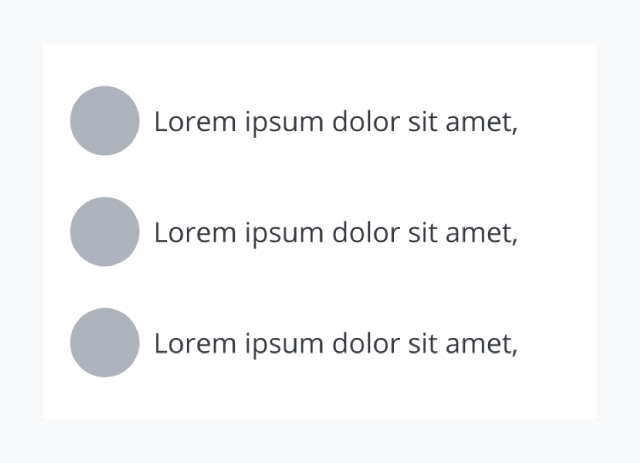
Task: Click the word "ipsum" in the first row
Action: 283,124
